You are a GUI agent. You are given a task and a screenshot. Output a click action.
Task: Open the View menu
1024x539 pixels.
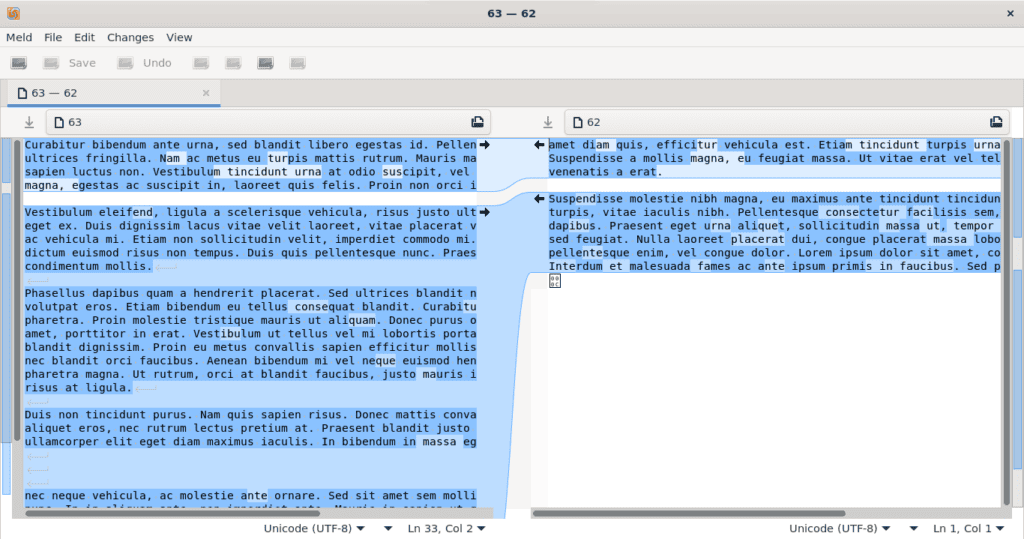coord(179,37)
